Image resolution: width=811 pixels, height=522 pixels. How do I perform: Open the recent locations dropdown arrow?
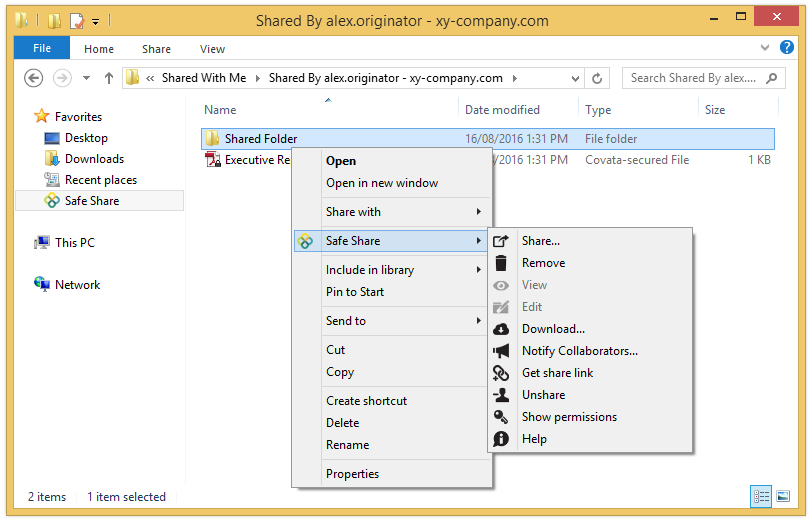pos(86,78)
